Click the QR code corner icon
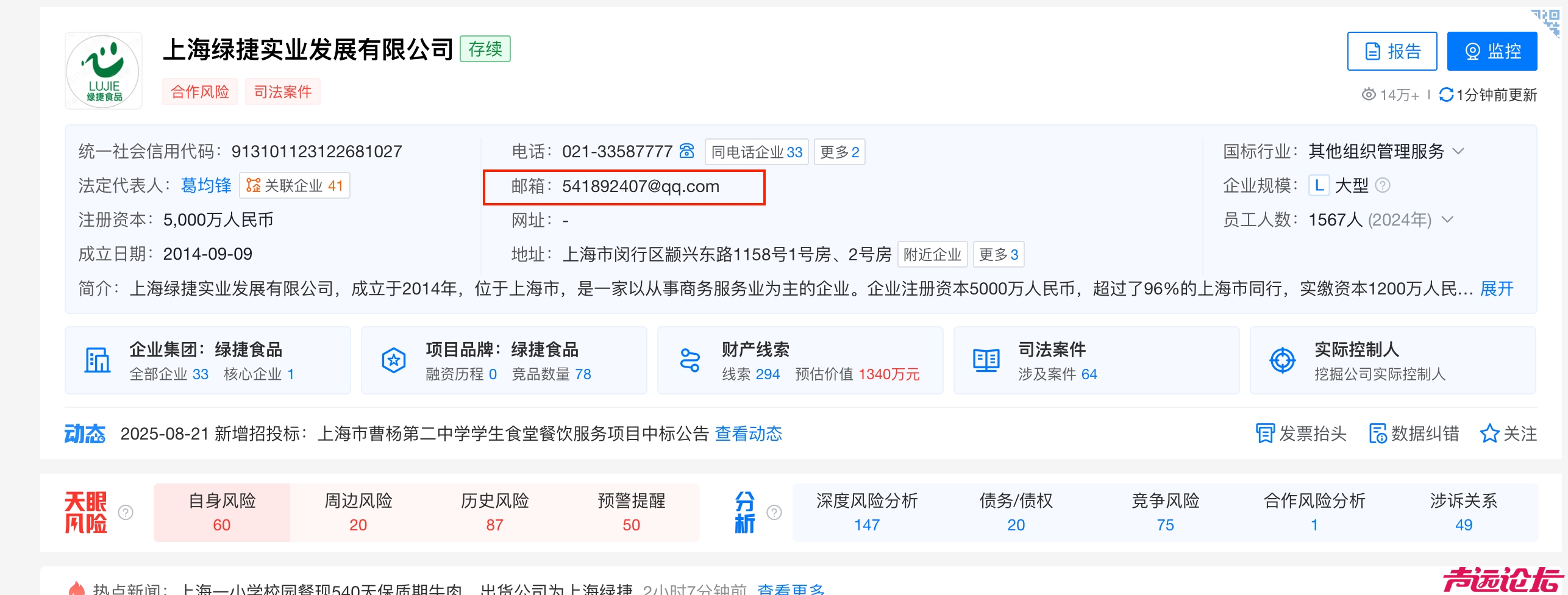 tap(1547, 23)
